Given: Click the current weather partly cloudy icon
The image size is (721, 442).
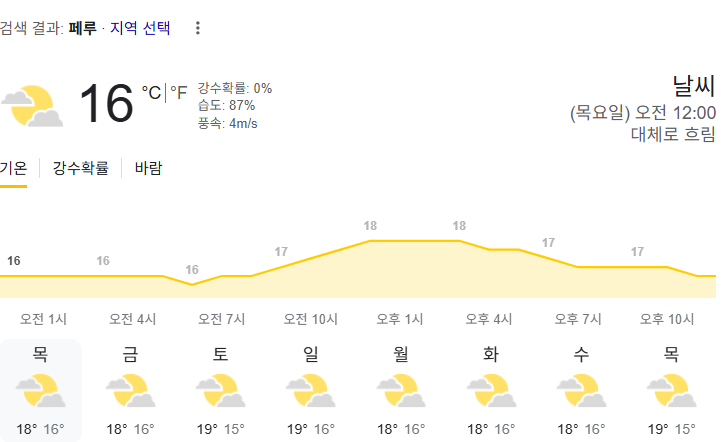Looking at the screenshot, I should [x=32, y=106].
